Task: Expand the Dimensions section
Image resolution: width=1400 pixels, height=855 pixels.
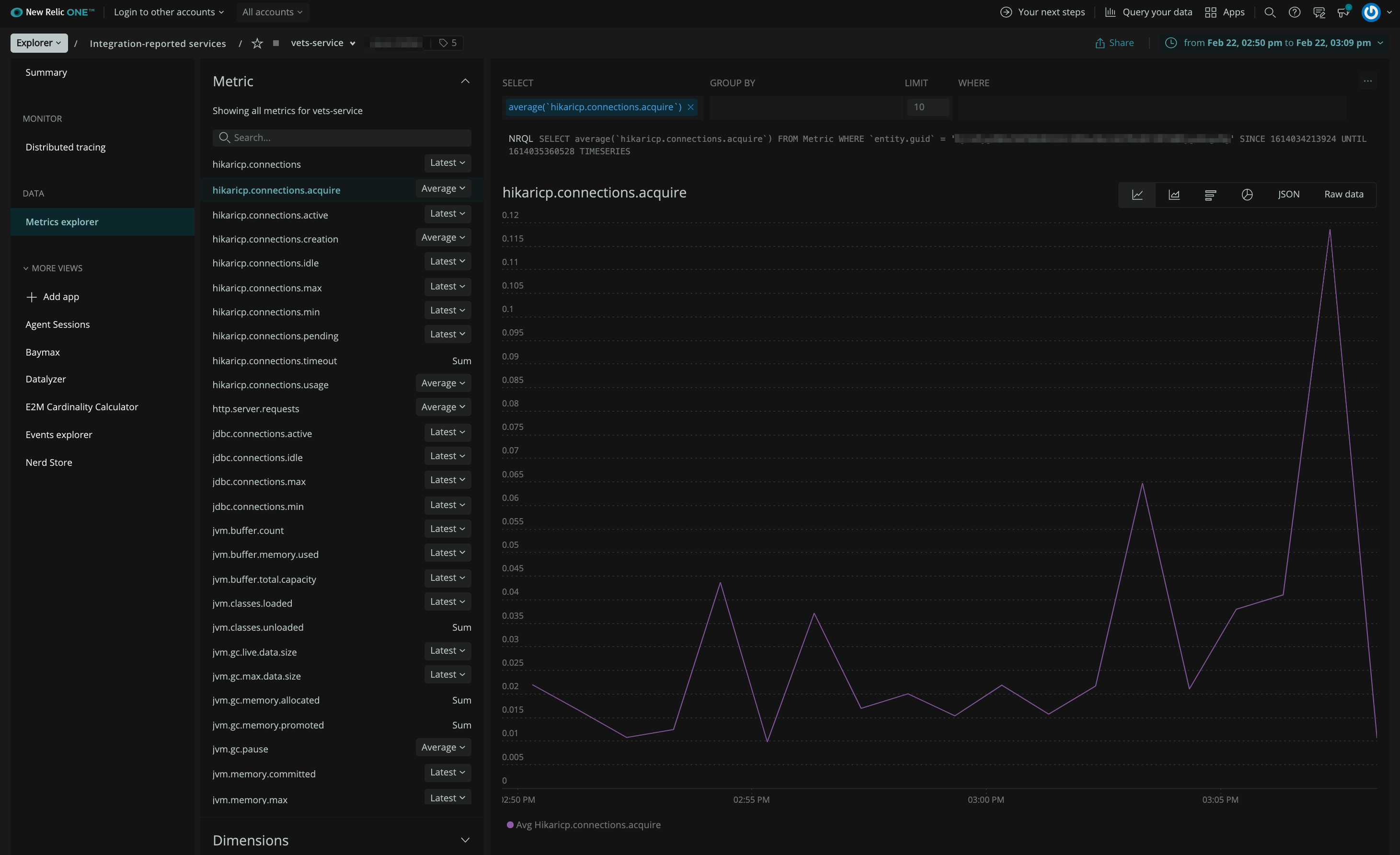Action: [x=465, y=840]
